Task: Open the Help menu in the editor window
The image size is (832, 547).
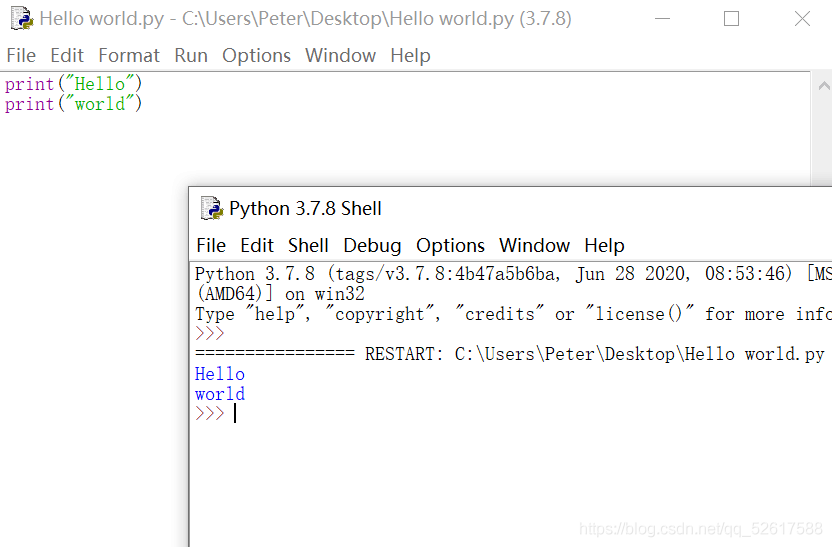Action: tap(410, 55)
